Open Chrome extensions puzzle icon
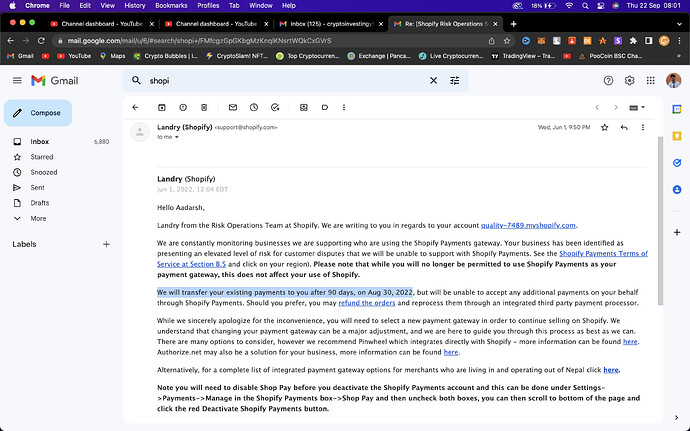The image size is (690, 431). [x=633, y=41]
